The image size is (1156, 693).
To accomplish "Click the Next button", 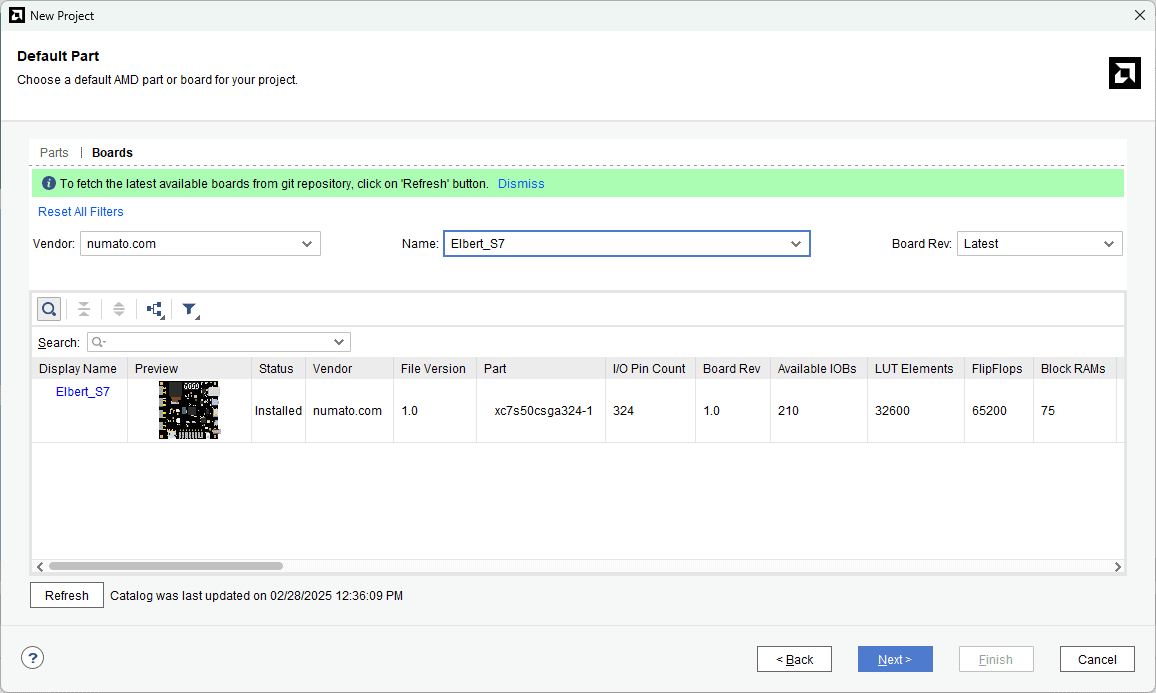I will tap(895, 659).
